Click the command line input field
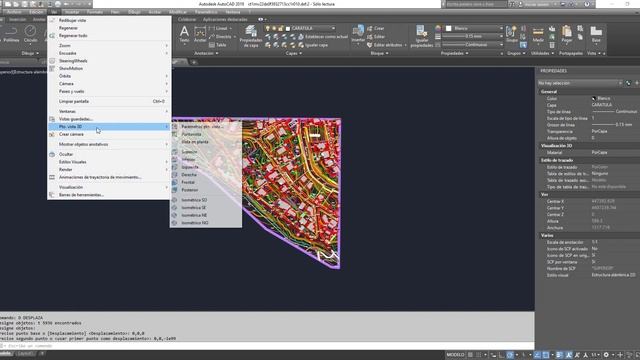The image size is (640, 360). 267,346
